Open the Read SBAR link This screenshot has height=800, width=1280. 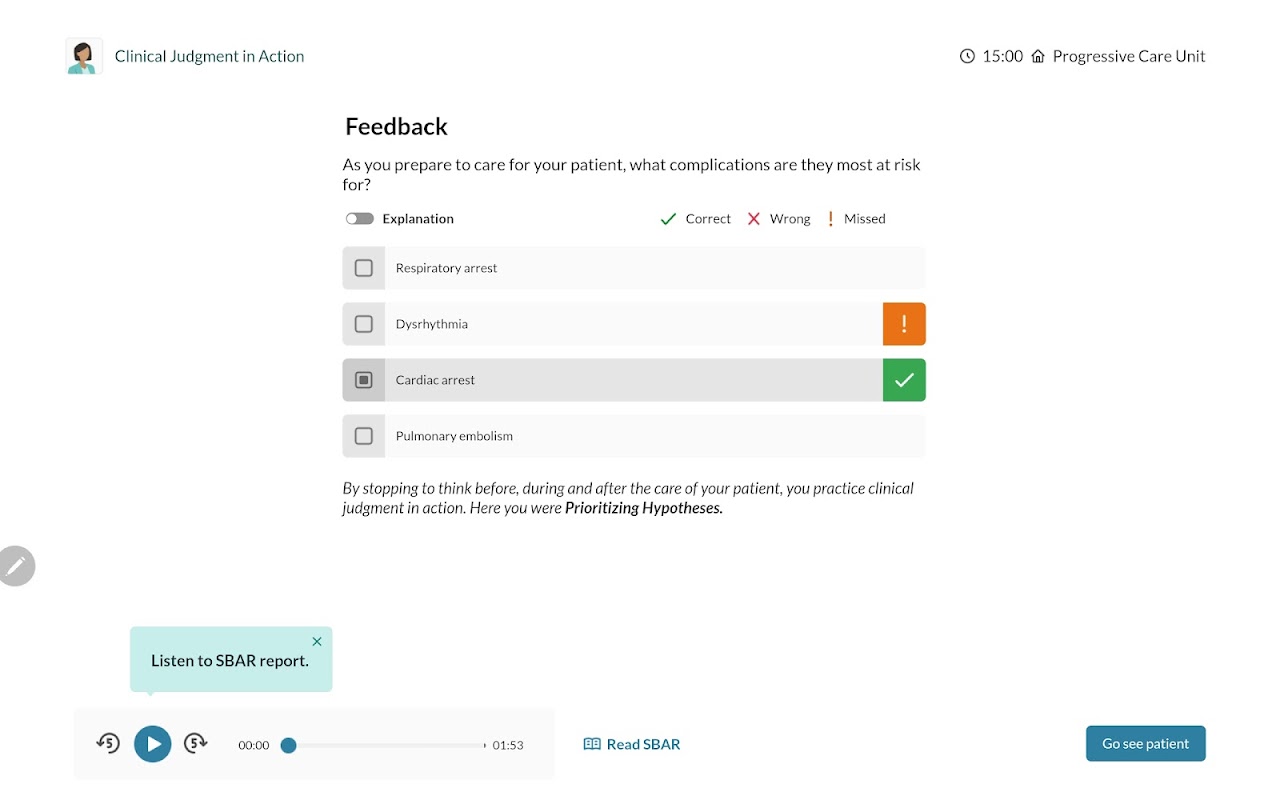click(632, 744)
